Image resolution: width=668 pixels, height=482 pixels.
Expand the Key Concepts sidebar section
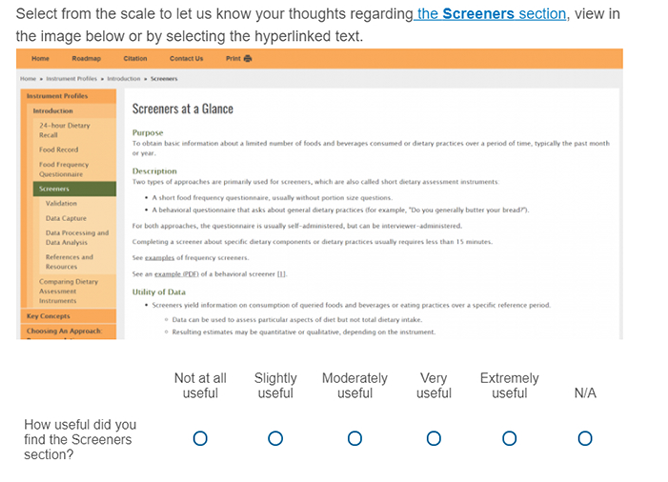[x=48, y=316]
